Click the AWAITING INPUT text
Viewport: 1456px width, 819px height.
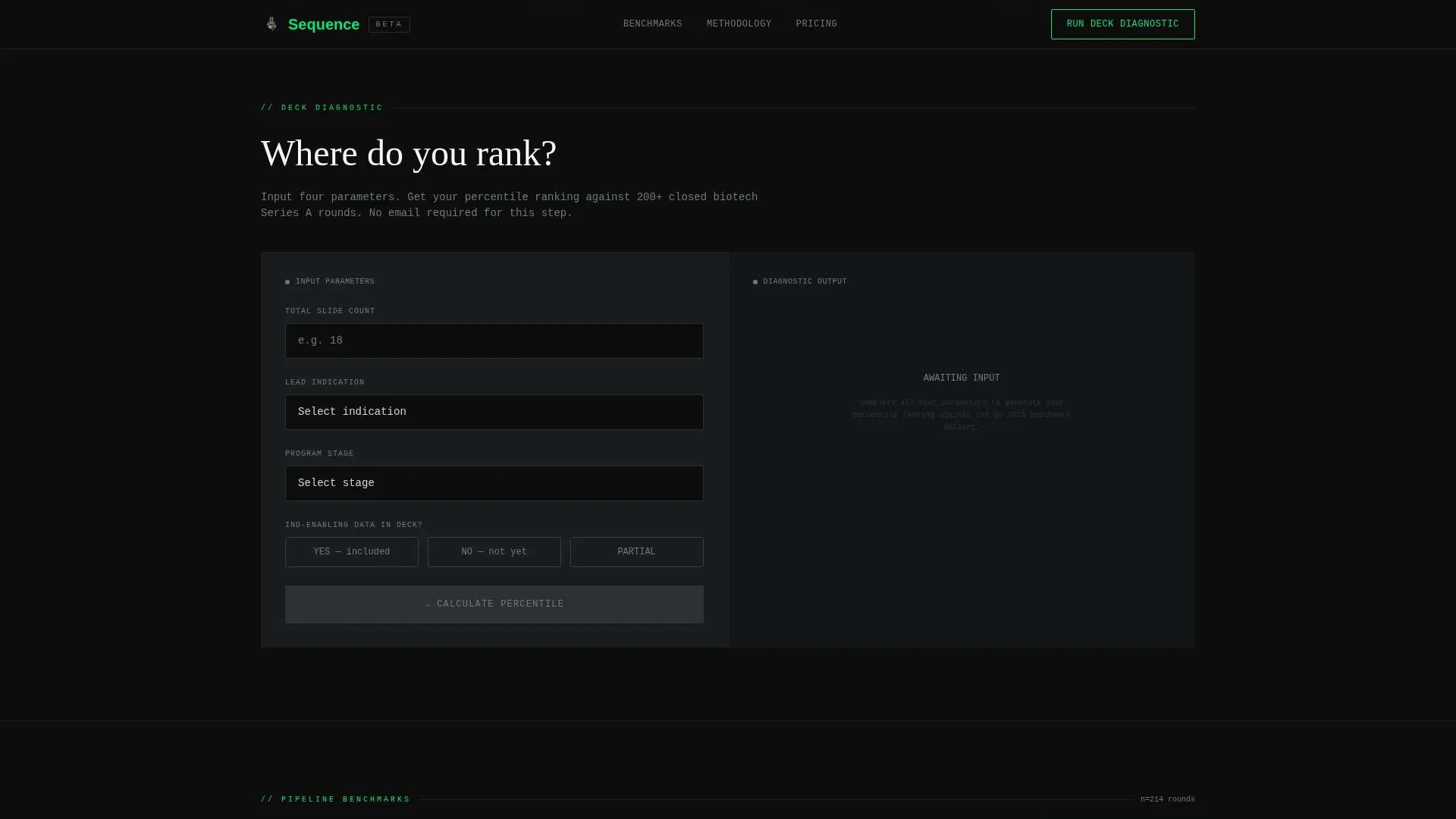(962, 378)
